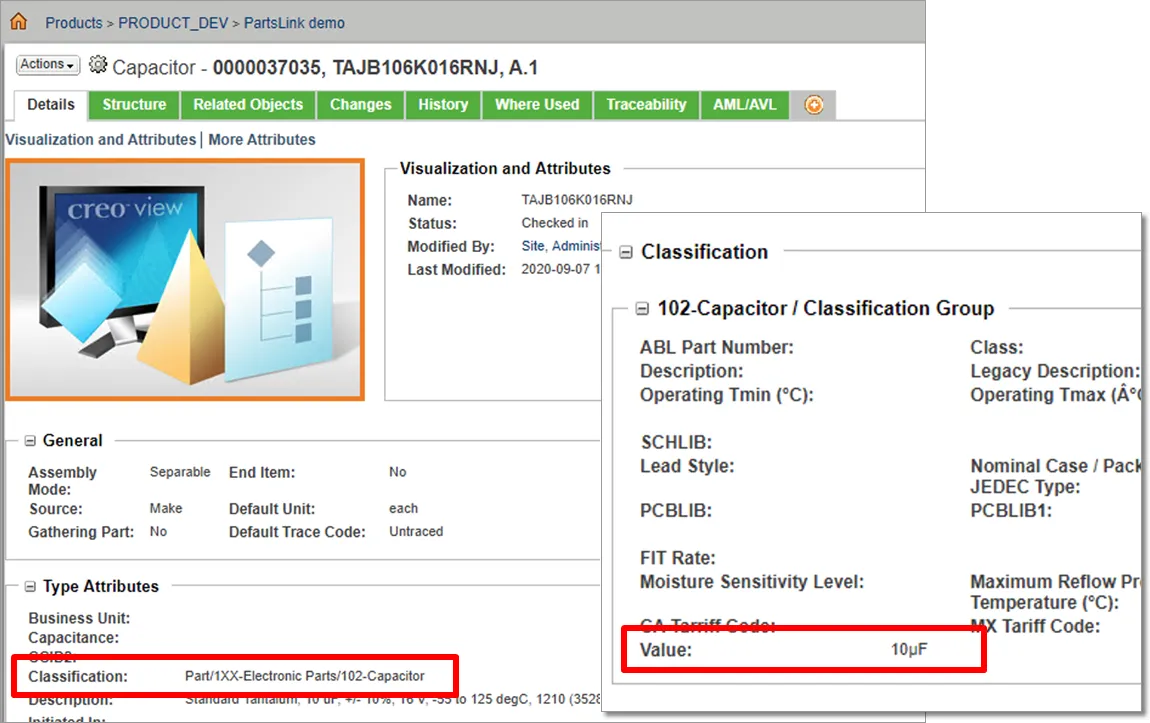Collapse the Type Attributes section
This screenshot has width=1150, height=723.
[x=30, y=587]
